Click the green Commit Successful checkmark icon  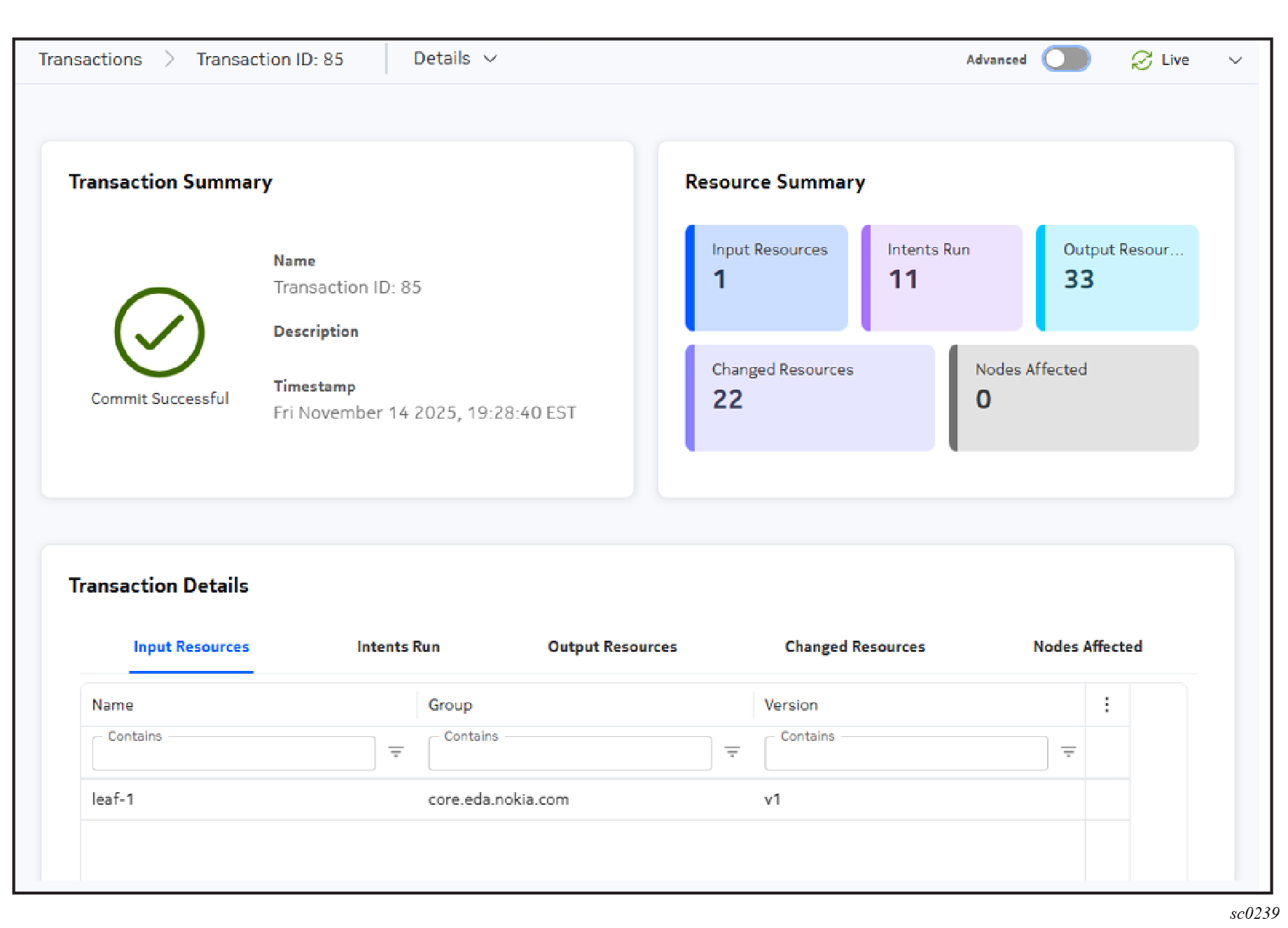(160, 332)
